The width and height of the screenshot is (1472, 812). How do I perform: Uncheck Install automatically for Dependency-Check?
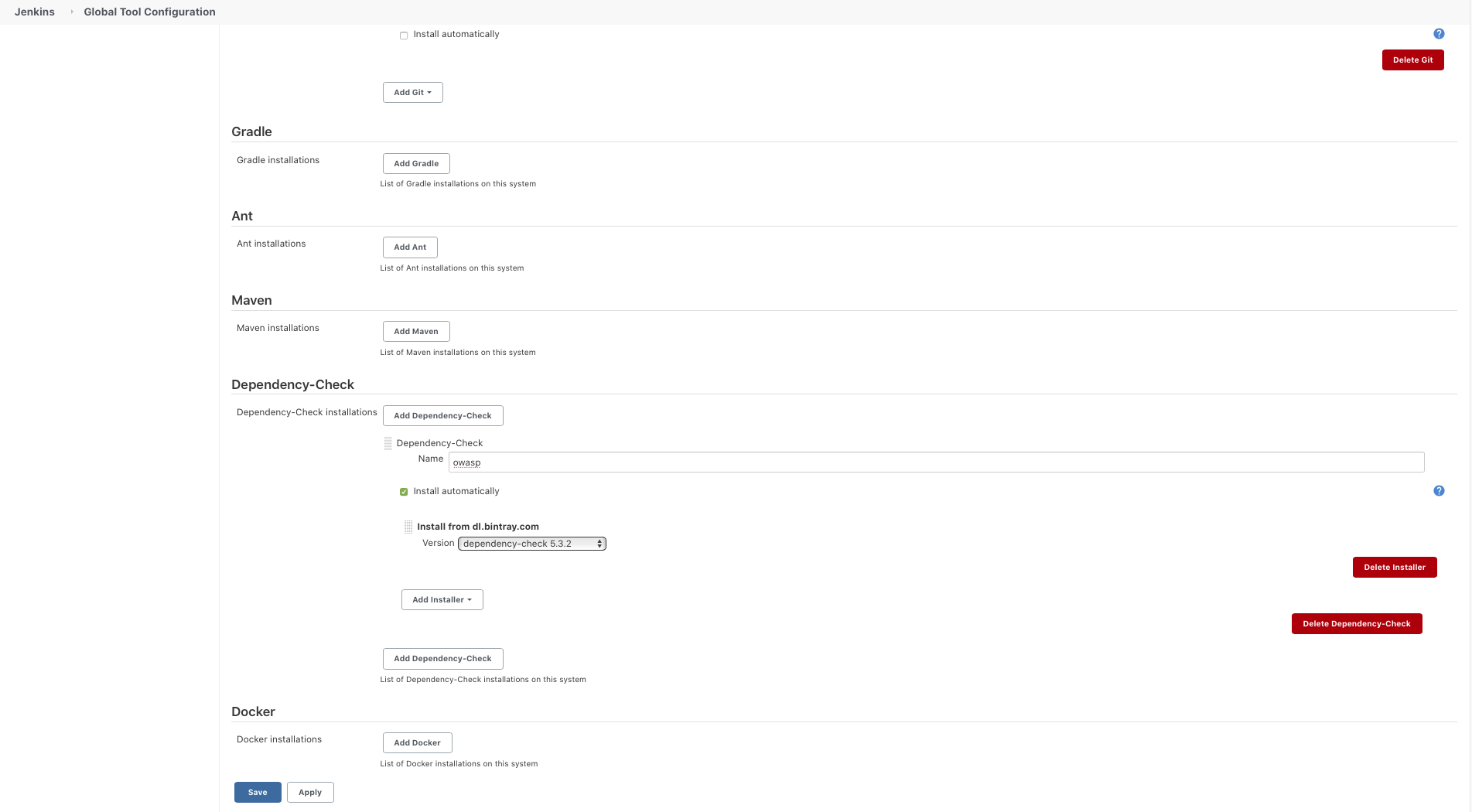point(404,492)
